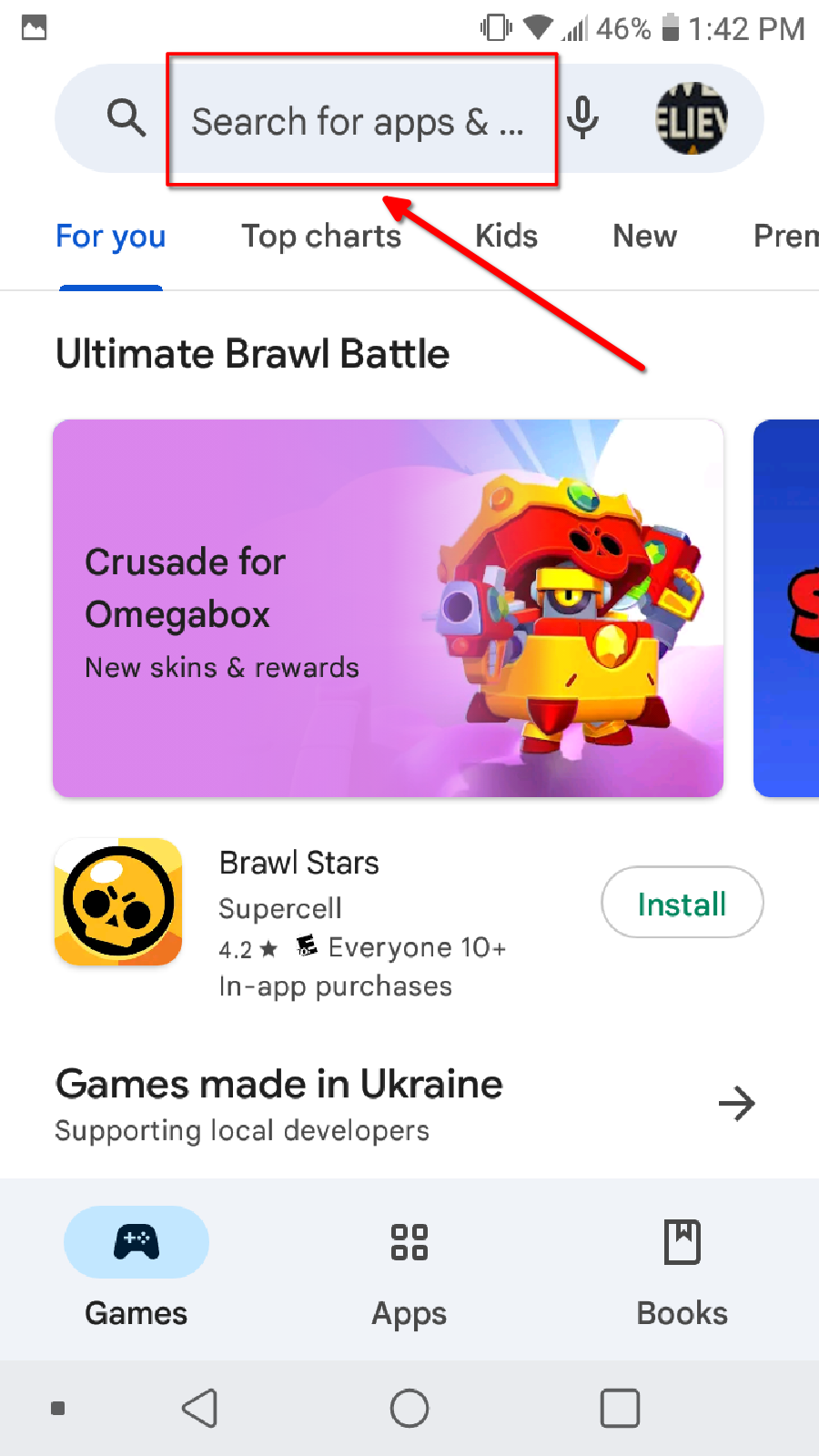Install Brawl Stars
Screen dimensions: 819x1456
682,902
